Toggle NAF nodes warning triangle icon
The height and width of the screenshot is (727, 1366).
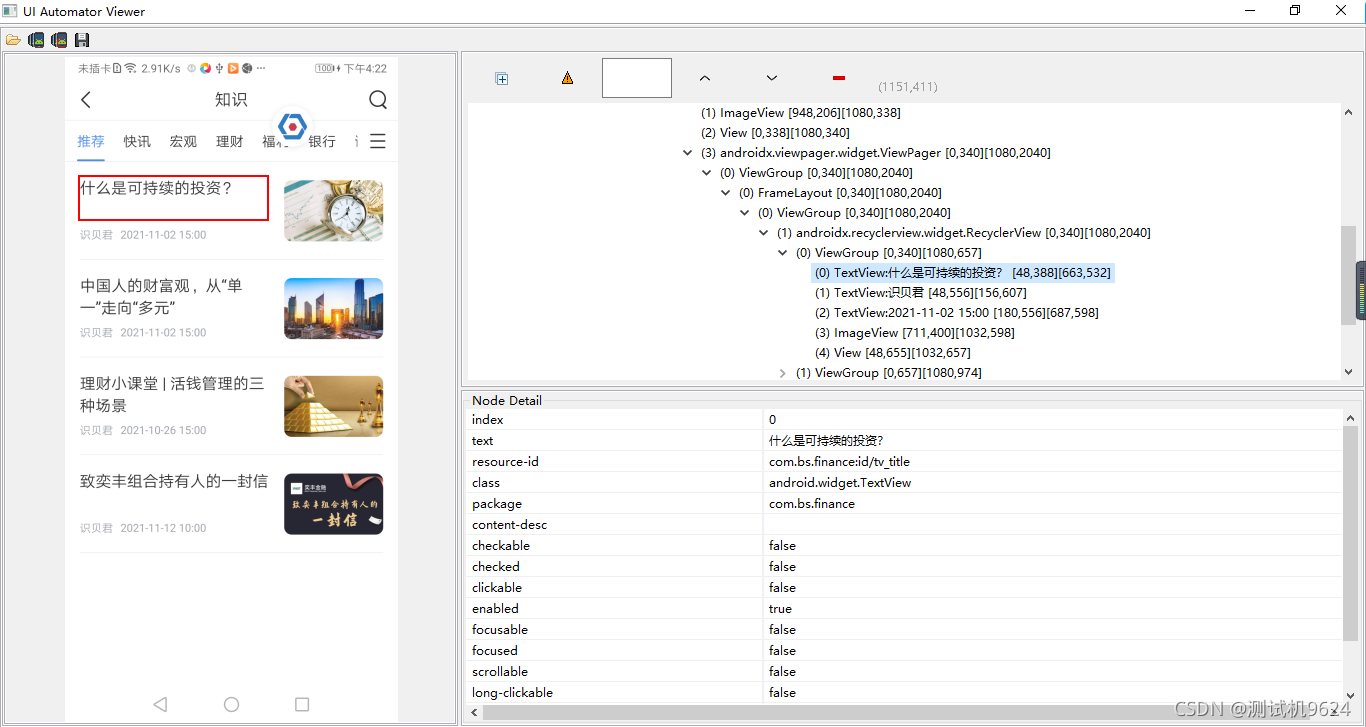pos(567,78)
